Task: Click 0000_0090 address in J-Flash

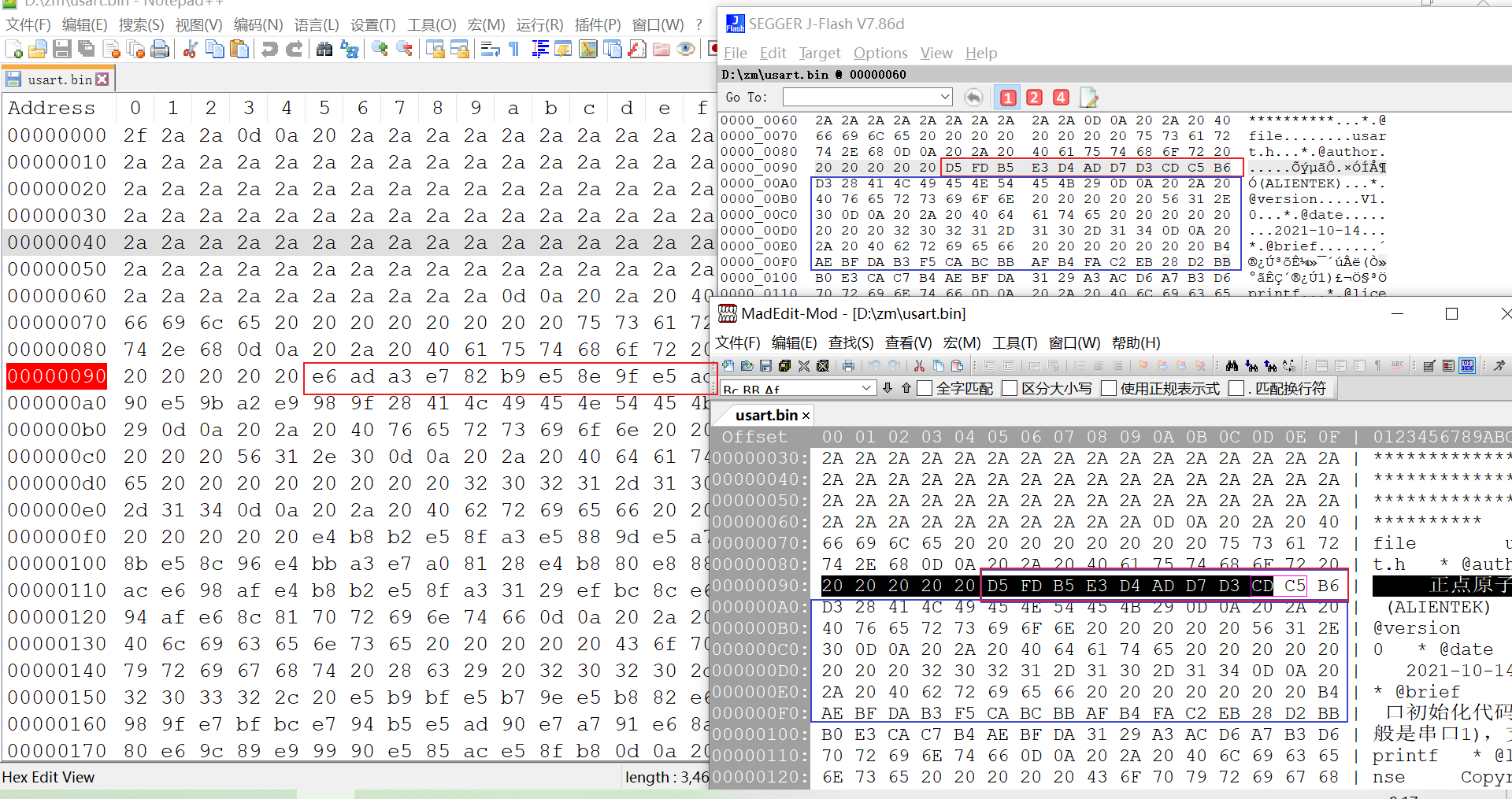Action: 759,168
